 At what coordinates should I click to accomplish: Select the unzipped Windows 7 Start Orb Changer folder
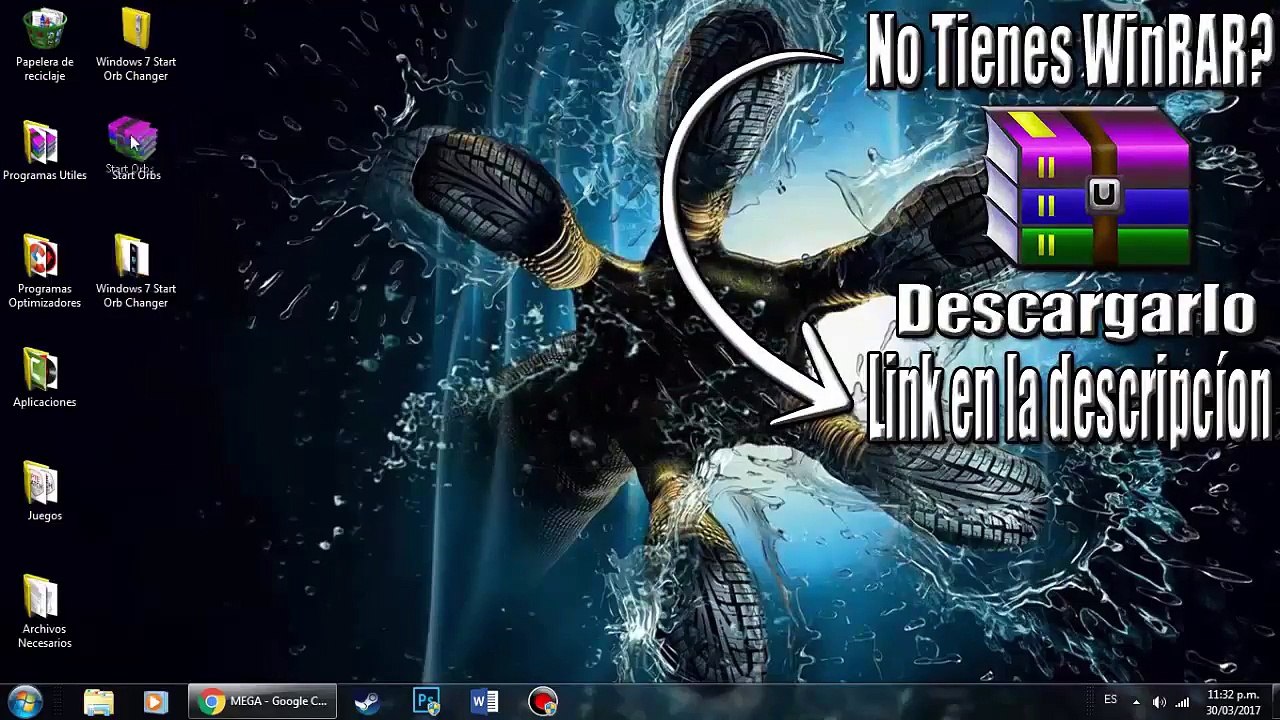click(x=136, y=272)
